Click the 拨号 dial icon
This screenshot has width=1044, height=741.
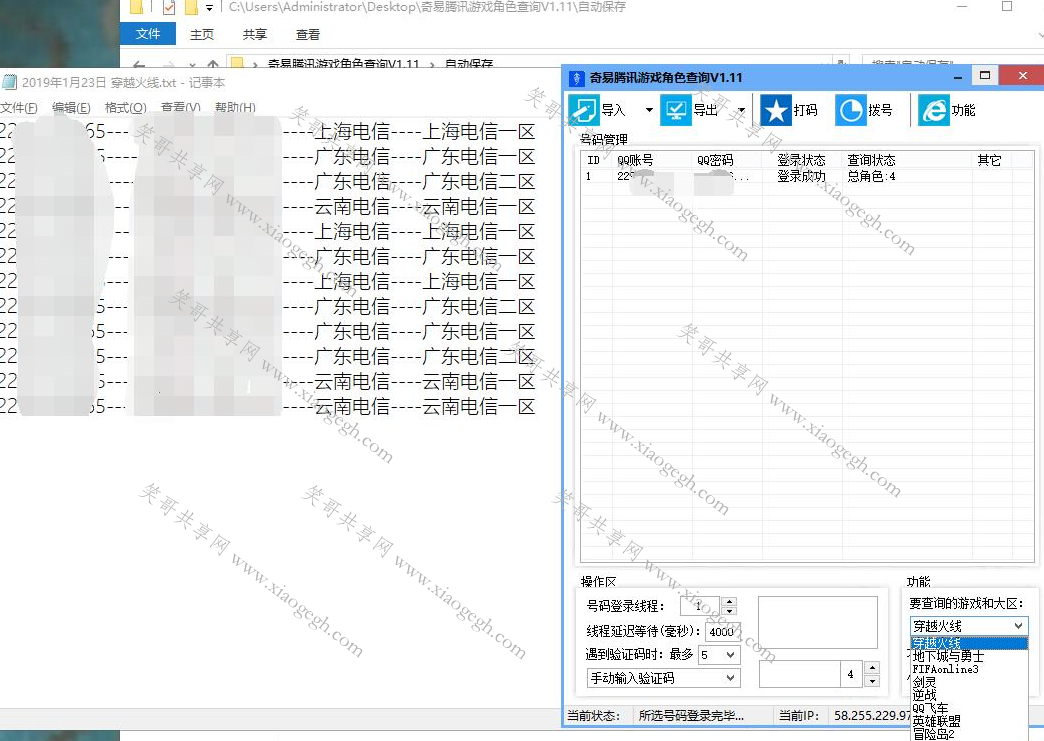(x=850, y=110)
